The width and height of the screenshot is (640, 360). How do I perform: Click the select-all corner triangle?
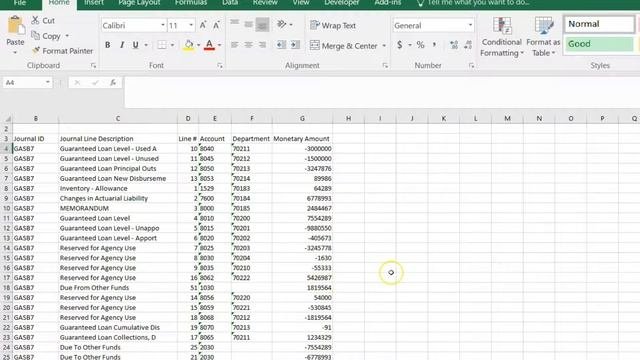[7, 119]
